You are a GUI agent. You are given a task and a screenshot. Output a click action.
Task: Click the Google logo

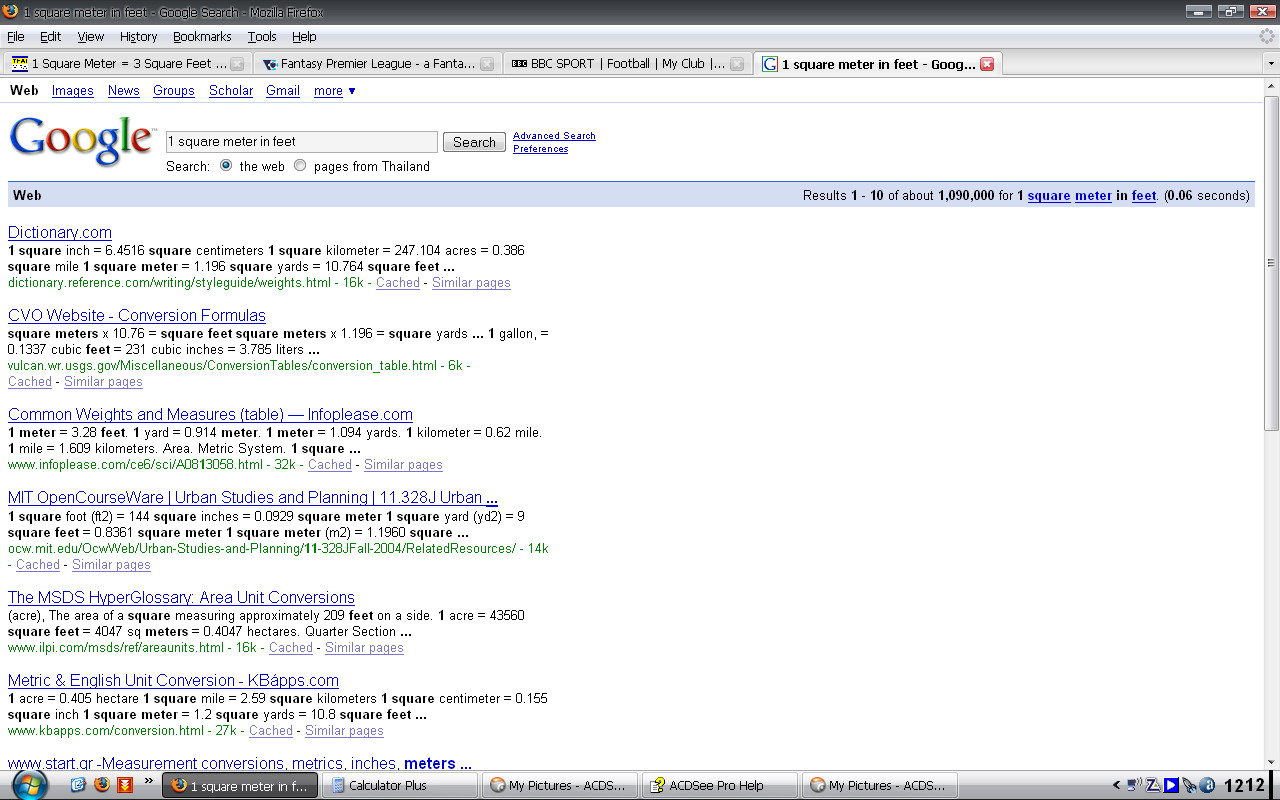point(82,141)
